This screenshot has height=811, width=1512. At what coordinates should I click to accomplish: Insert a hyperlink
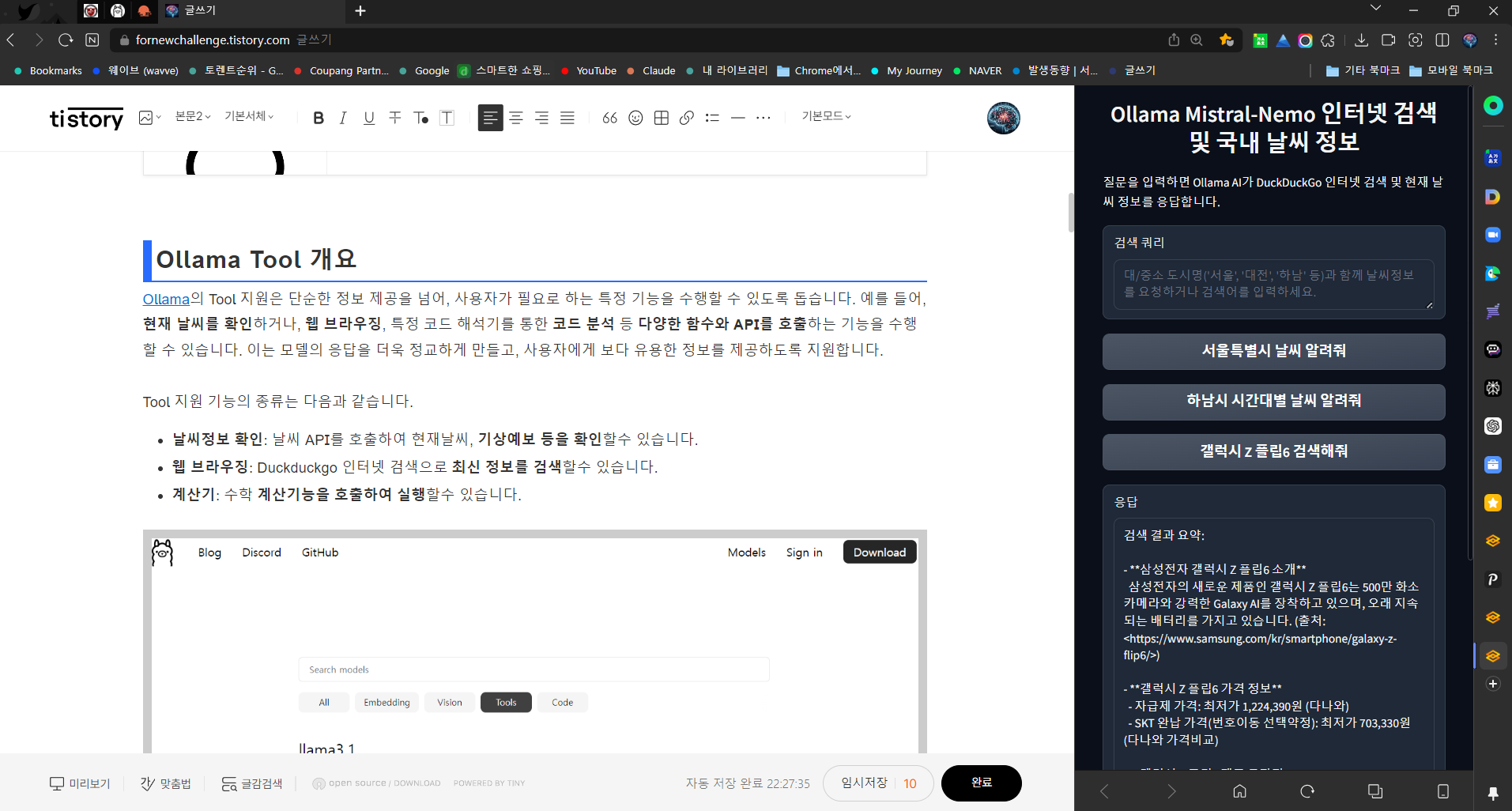(x=687, y=118)
